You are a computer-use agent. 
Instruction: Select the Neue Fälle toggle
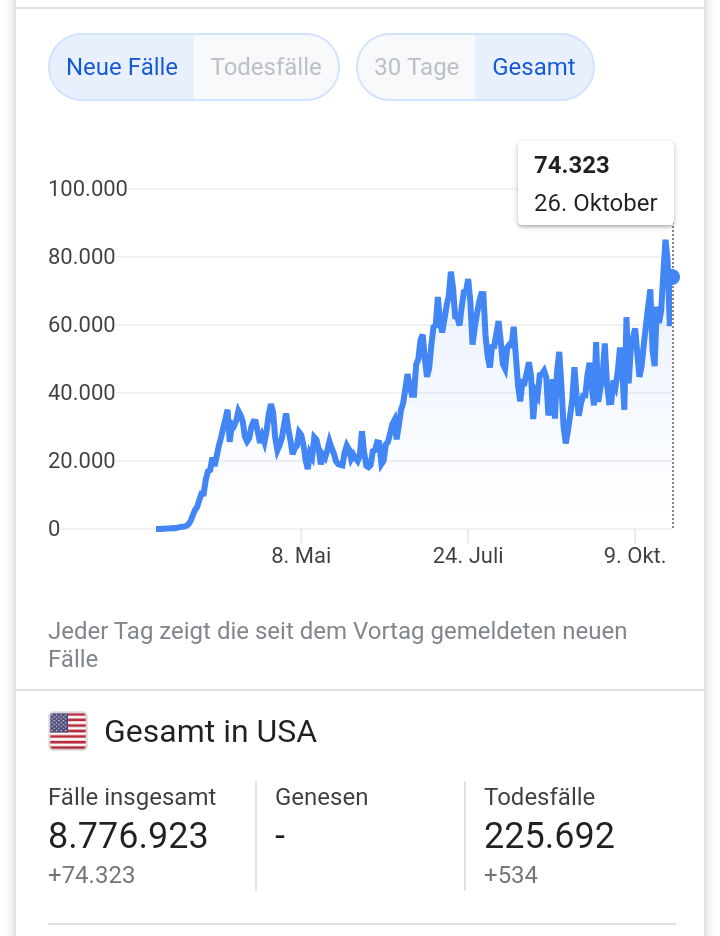pyautogui.click(x=122, y=67)
